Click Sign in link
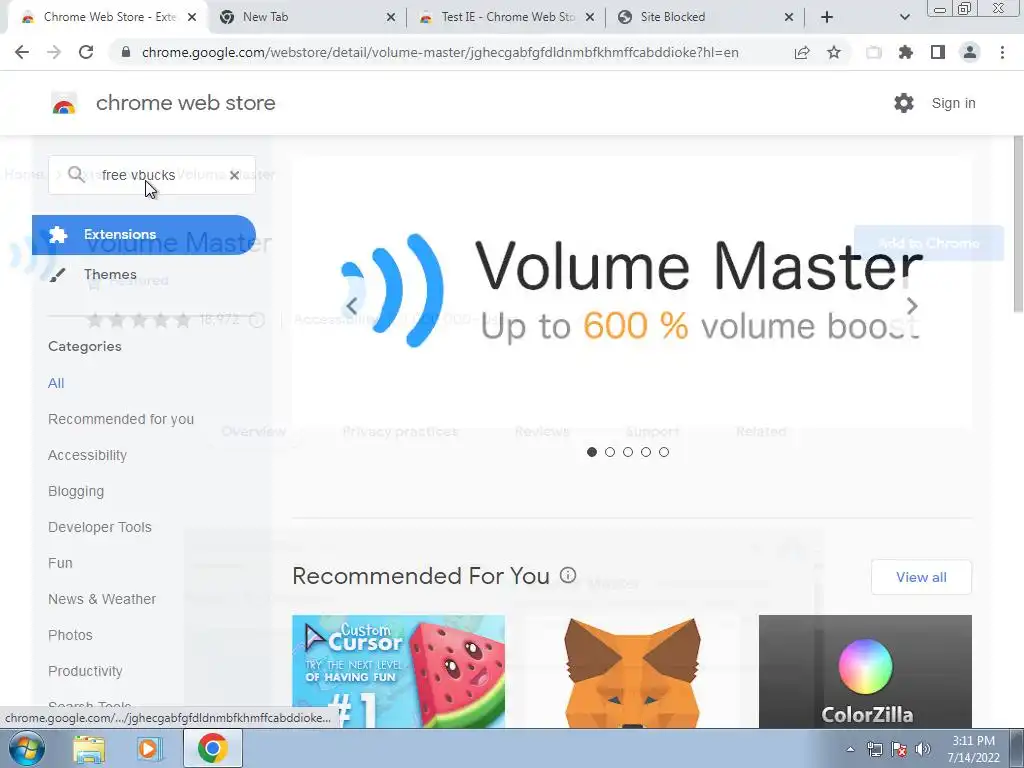 tap(953, 103)
